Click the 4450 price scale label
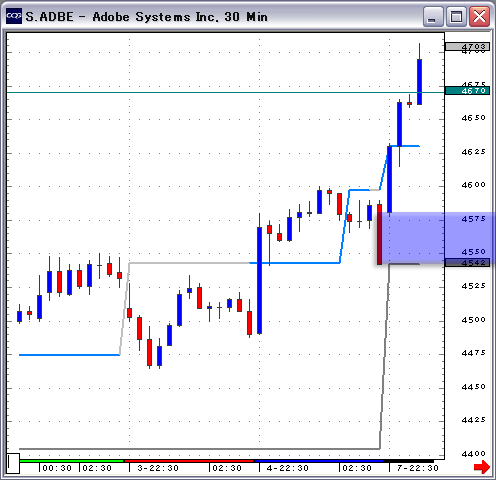The image size is (496, 480). [474, 387]
